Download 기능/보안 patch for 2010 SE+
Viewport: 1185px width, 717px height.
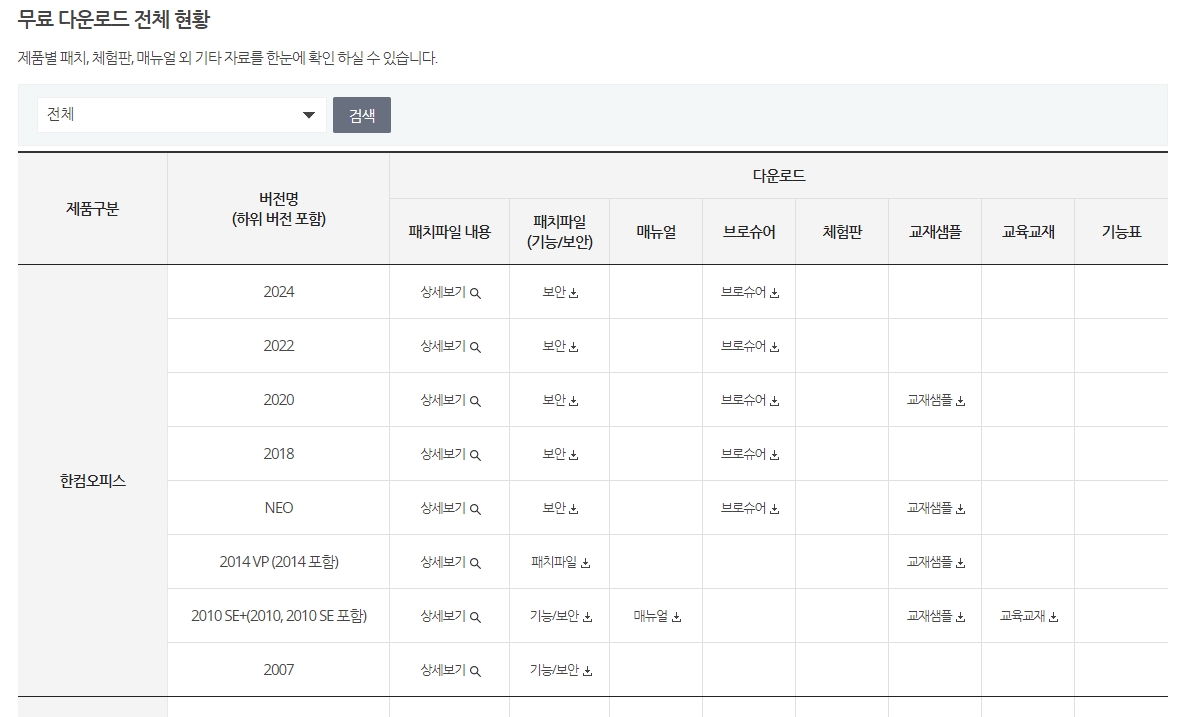(x=561, y=617)
